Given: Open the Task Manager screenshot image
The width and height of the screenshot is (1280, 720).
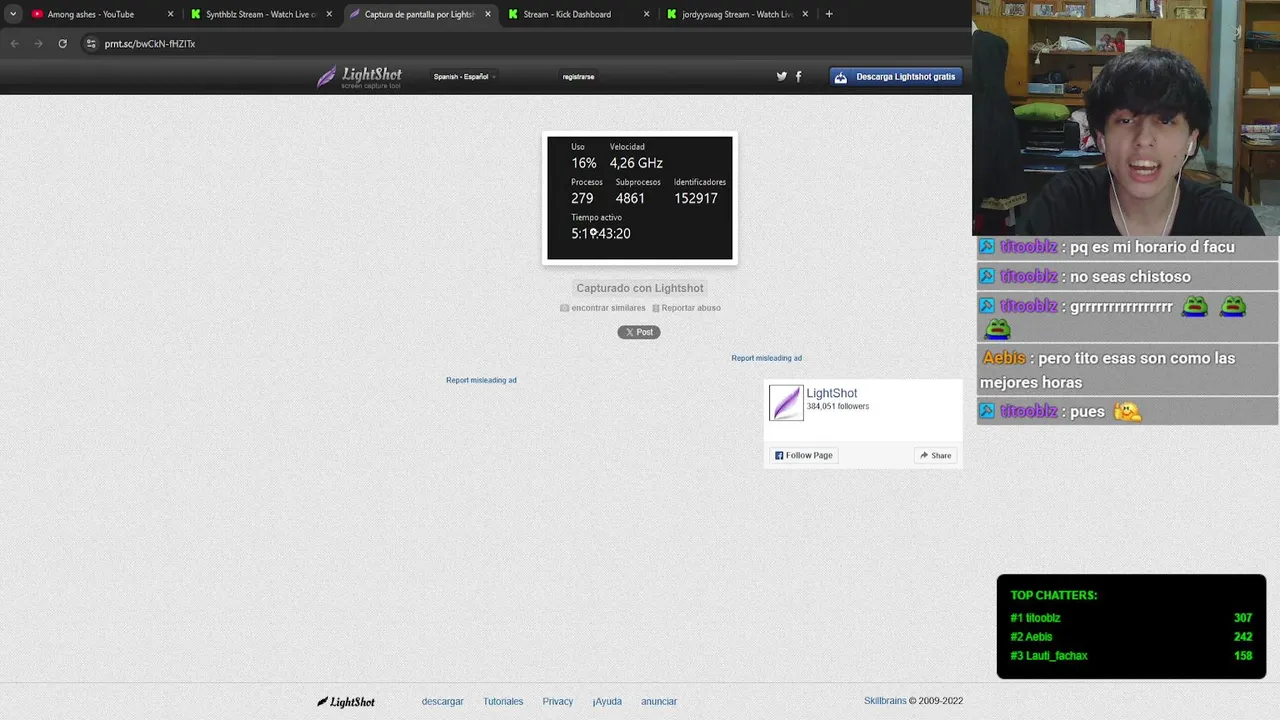Looking at the screenshot, I should (x=640, y=198).
